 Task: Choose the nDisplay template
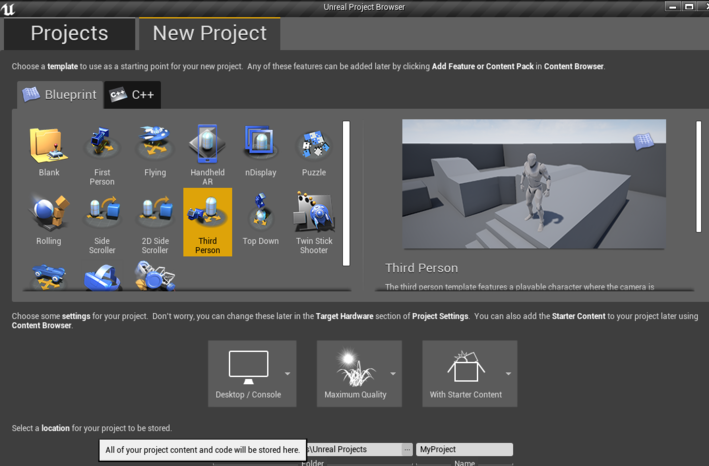coord(260,152)
